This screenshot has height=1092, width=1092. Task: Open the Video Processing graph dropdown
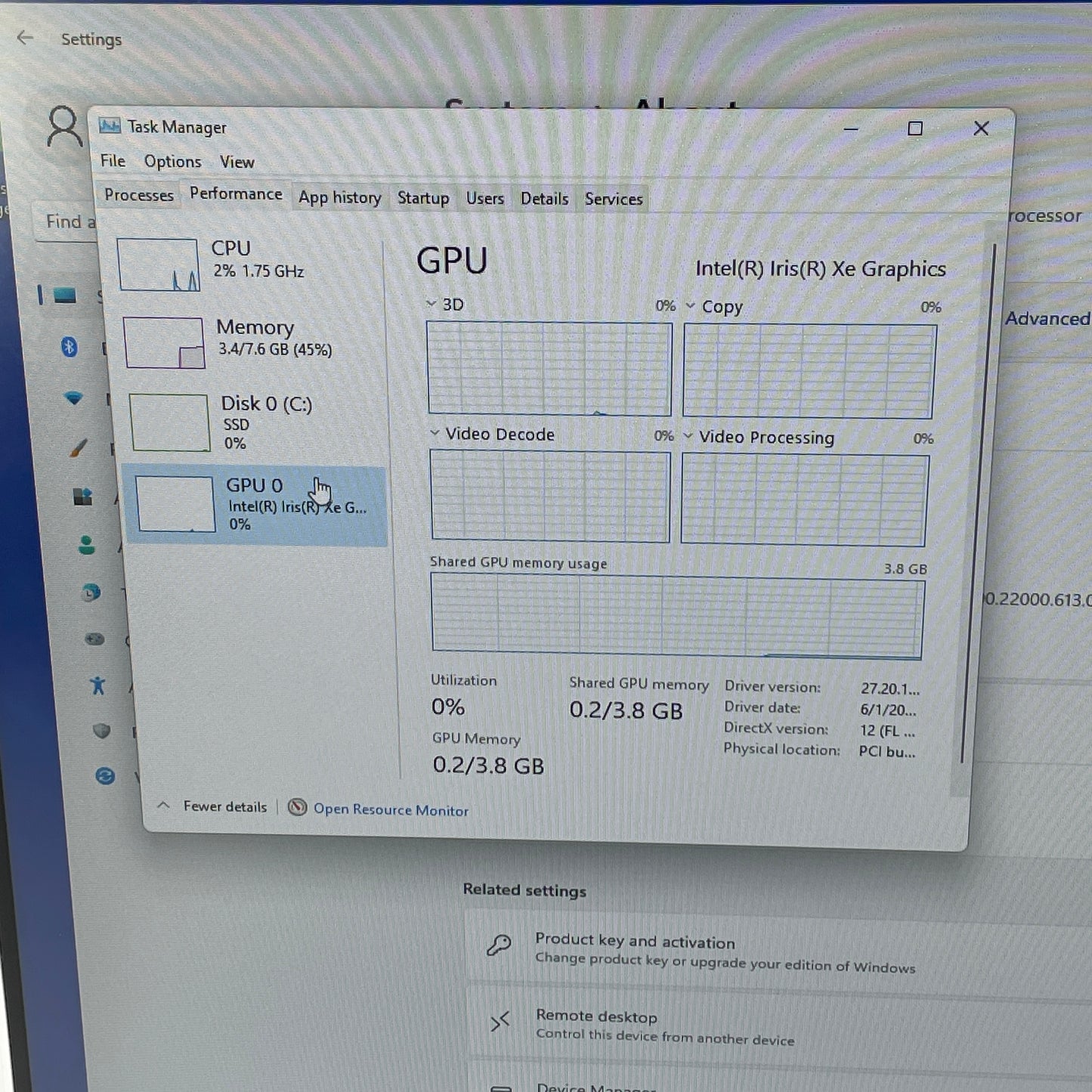[688, 436]
